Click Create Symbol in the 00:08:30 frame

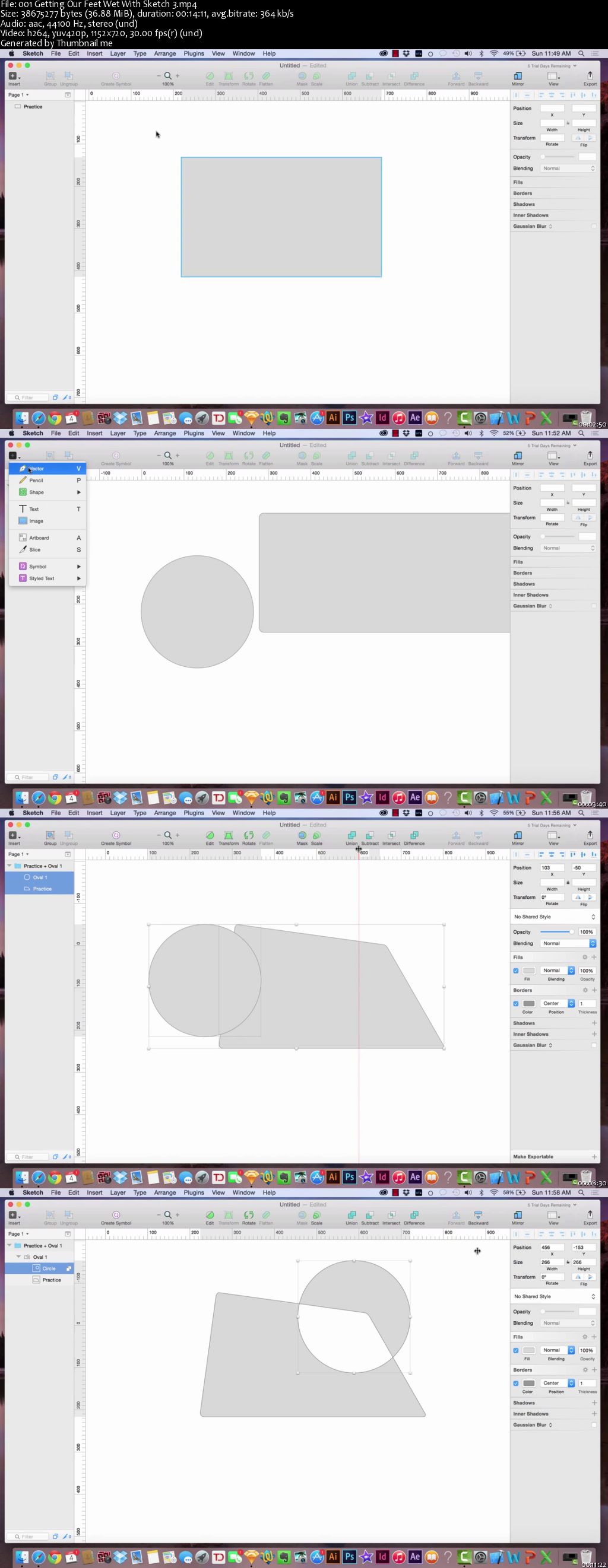[x=116, y=835]
